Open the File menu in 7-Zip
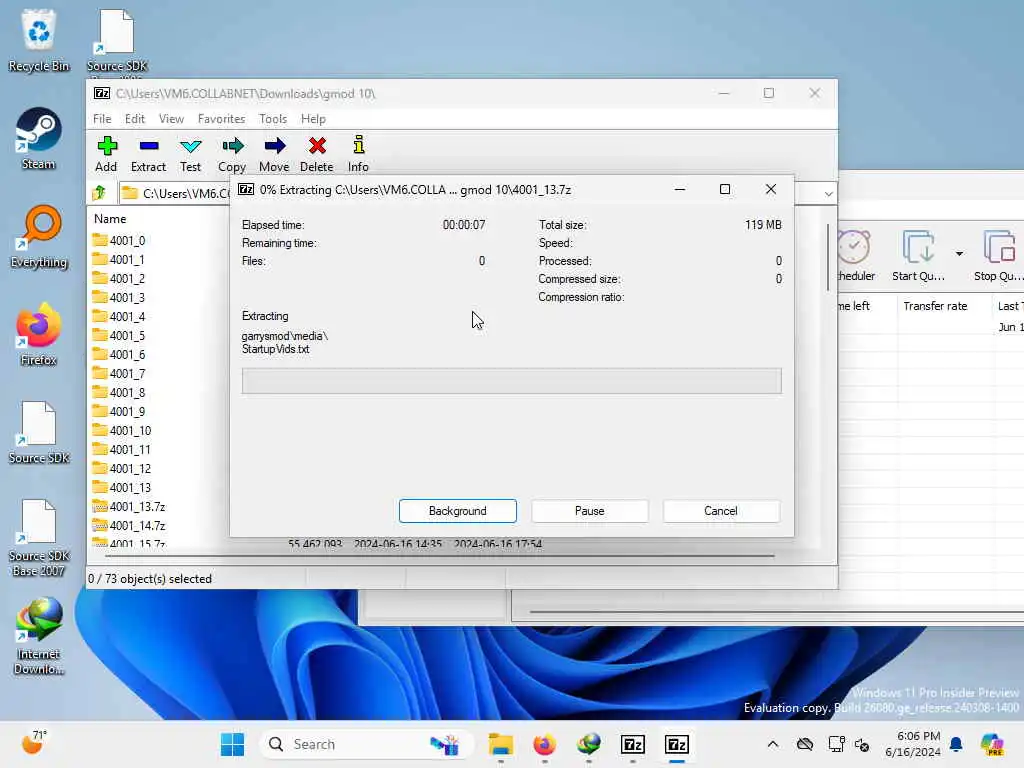Viewport: 1024px width, 768px height. coord(102,119)
